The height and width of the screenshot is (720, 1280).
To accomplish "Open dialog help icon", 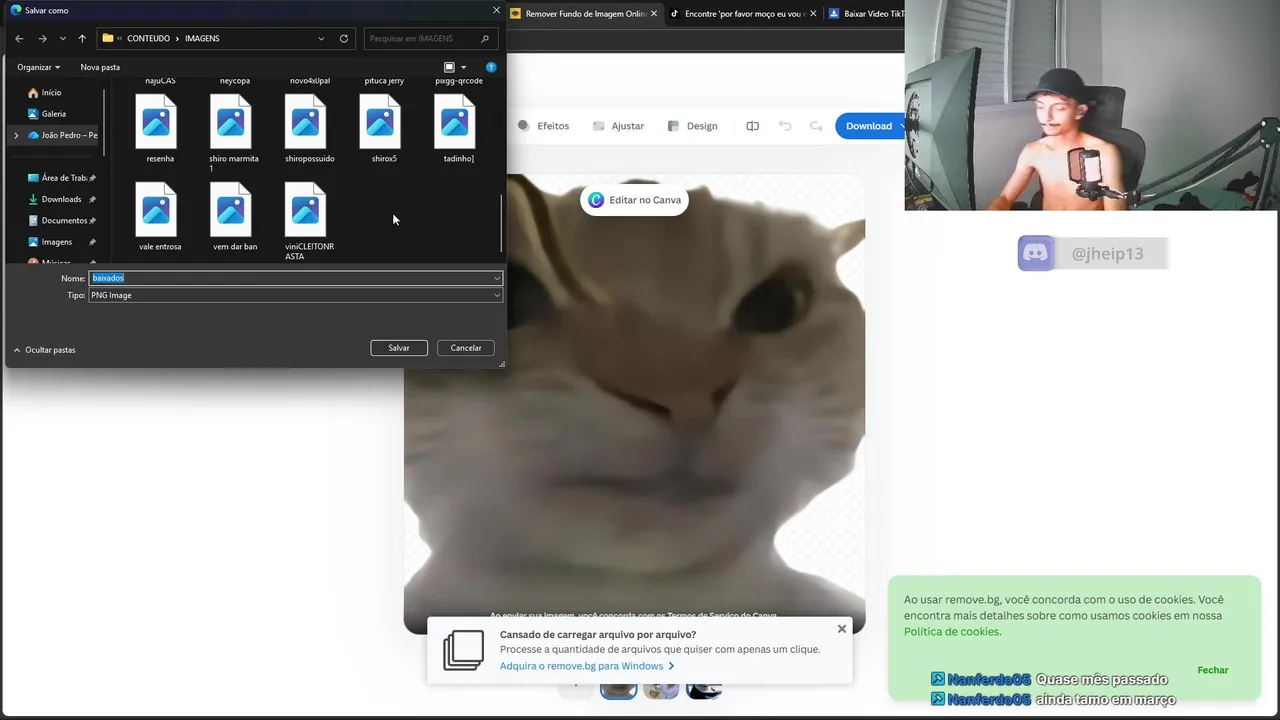I will click(x=491, y=67).
